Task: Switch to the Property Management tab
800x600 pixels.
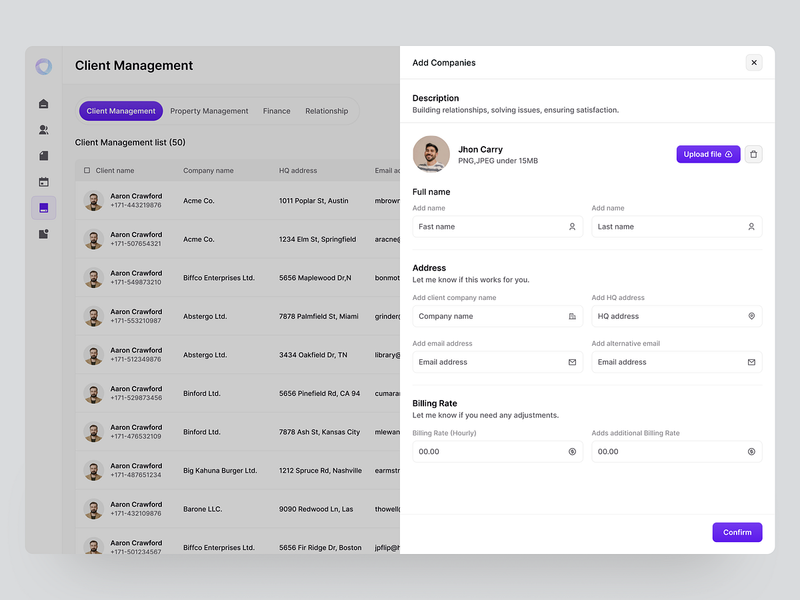Action: pos(209,111)
